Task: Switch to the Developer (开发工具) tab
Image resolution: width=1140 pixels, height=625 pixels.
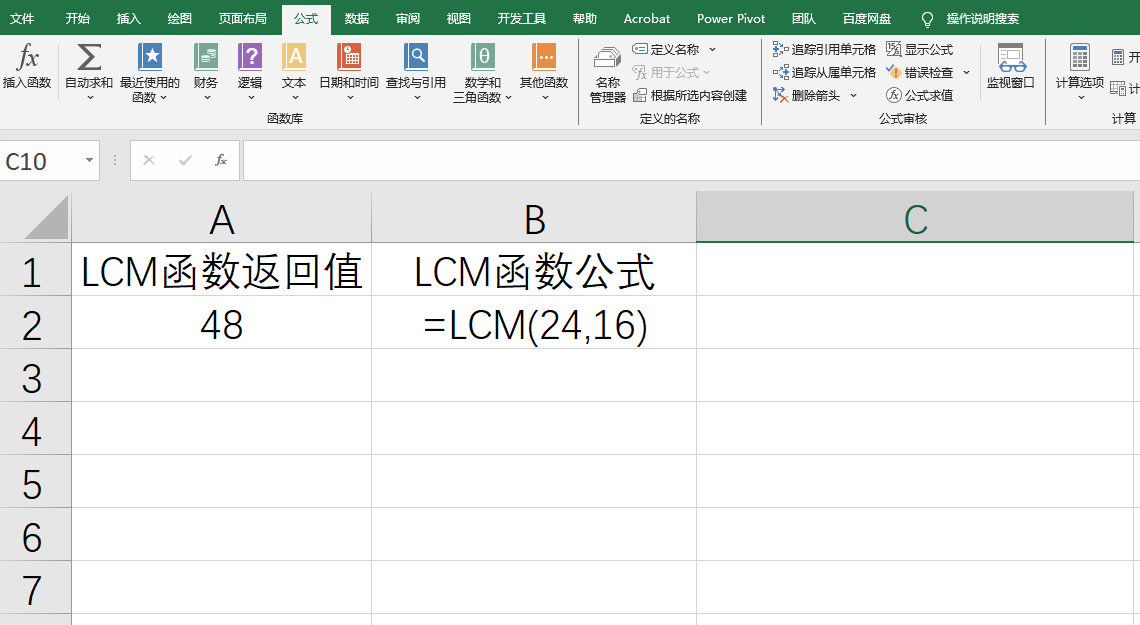Action: (x=521, y=18)
